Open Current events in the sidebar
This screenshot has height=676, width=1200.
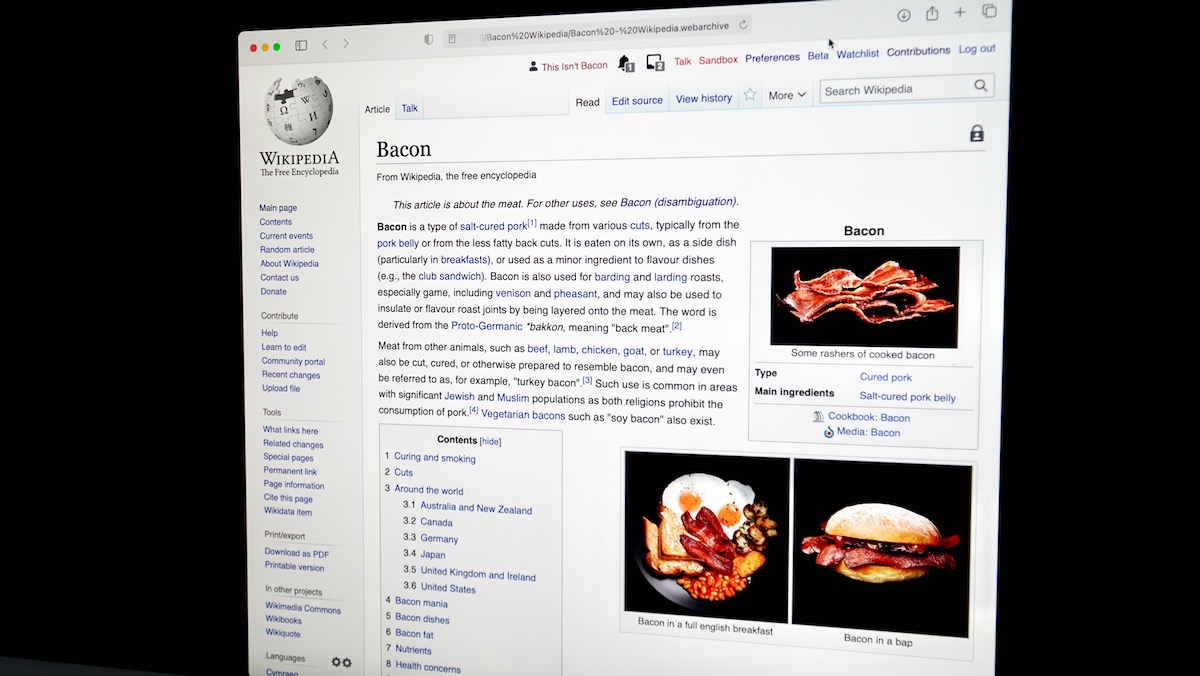(286, 236)
